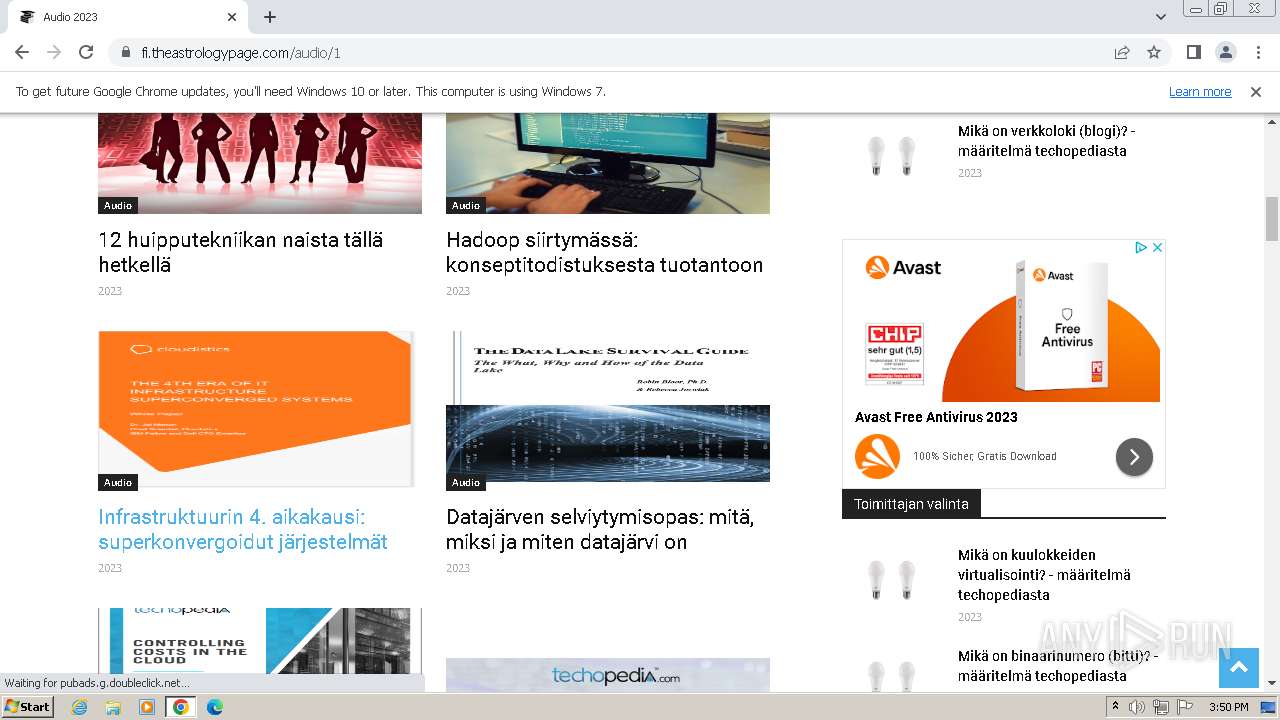Click the techopedia.com banner thumbnail

click(x=608, y=675)
